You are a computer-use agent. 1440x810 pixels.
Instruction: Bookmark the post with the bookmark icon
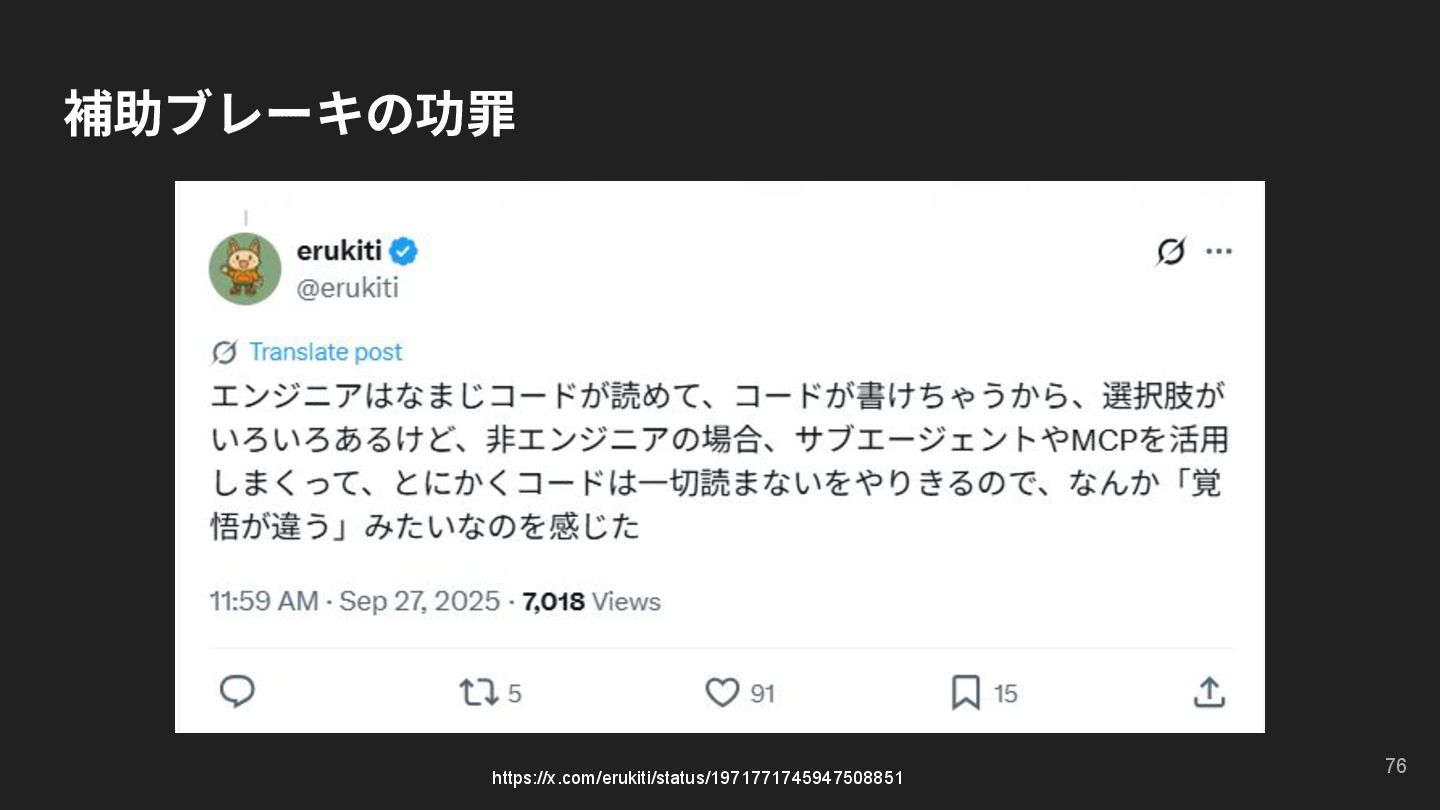pos(965,692)
